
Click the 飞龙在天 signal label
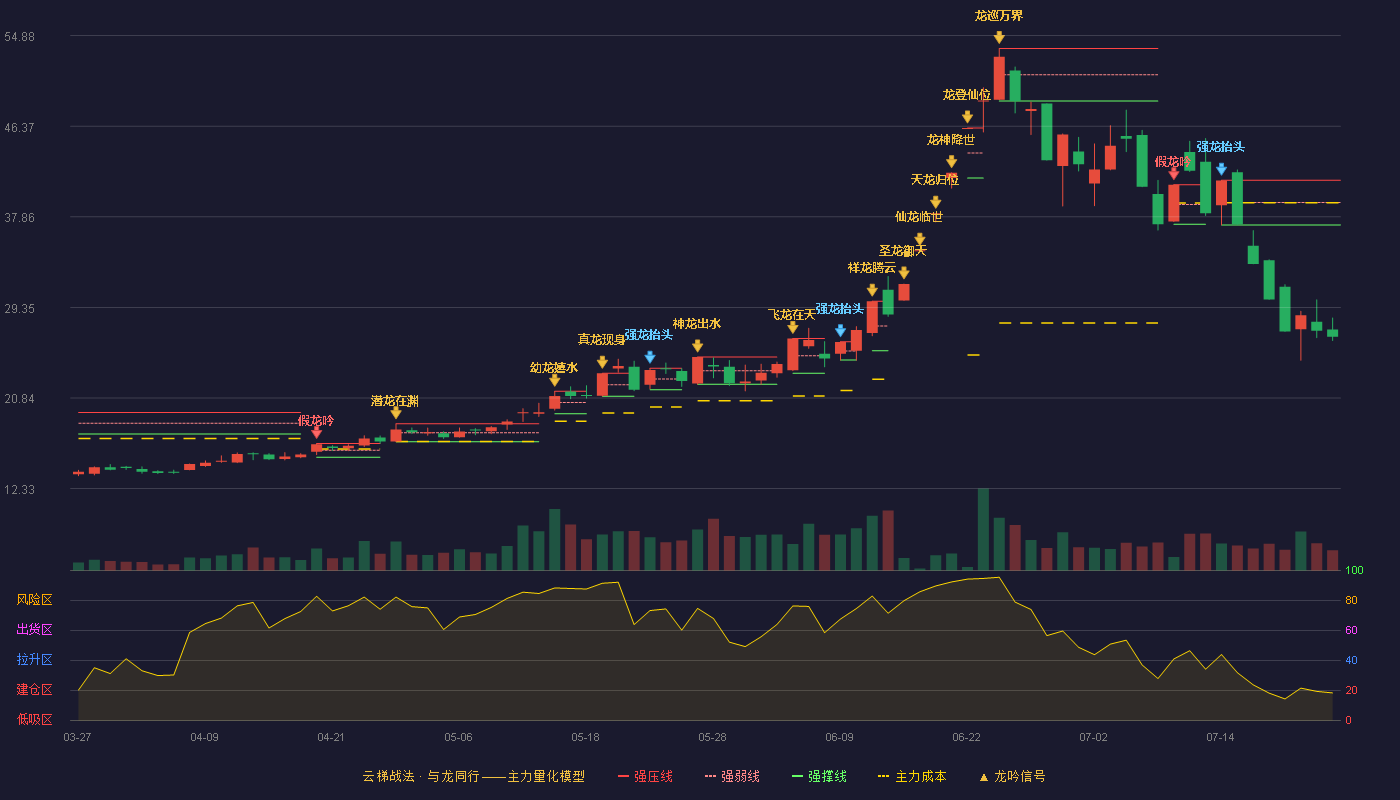tap(793, 315)
